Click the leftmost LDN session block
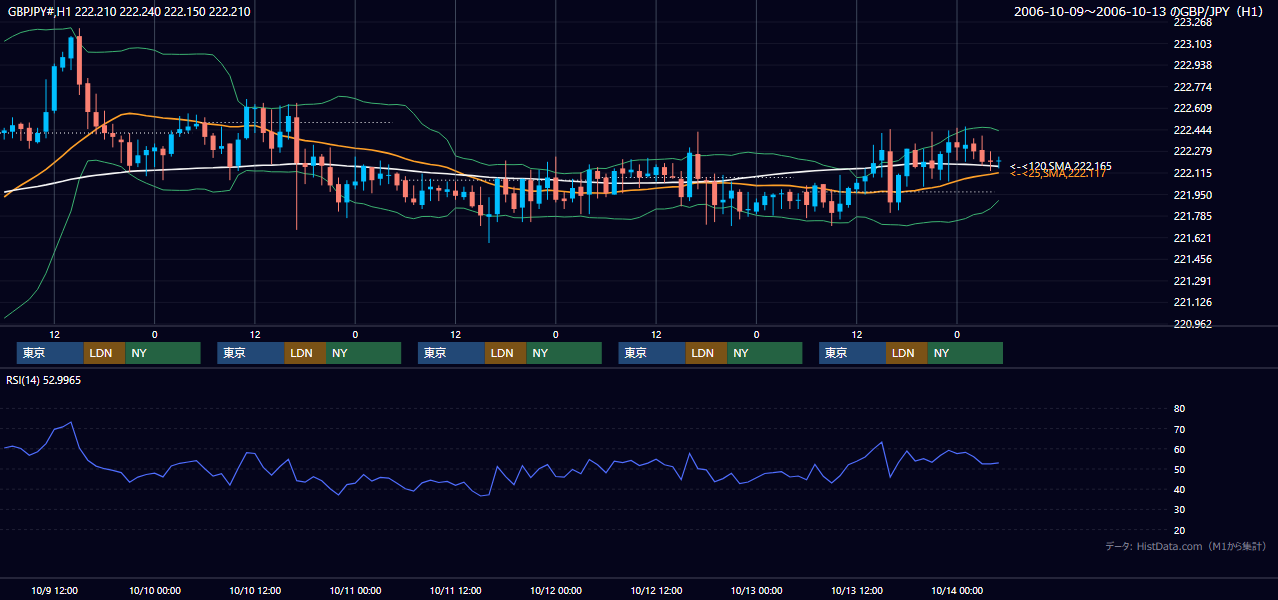 [104, 353]
